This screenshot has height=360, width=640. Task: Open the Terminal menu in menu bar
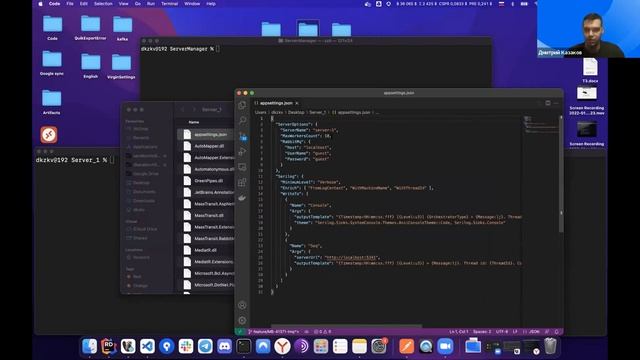tap(169, 4)
